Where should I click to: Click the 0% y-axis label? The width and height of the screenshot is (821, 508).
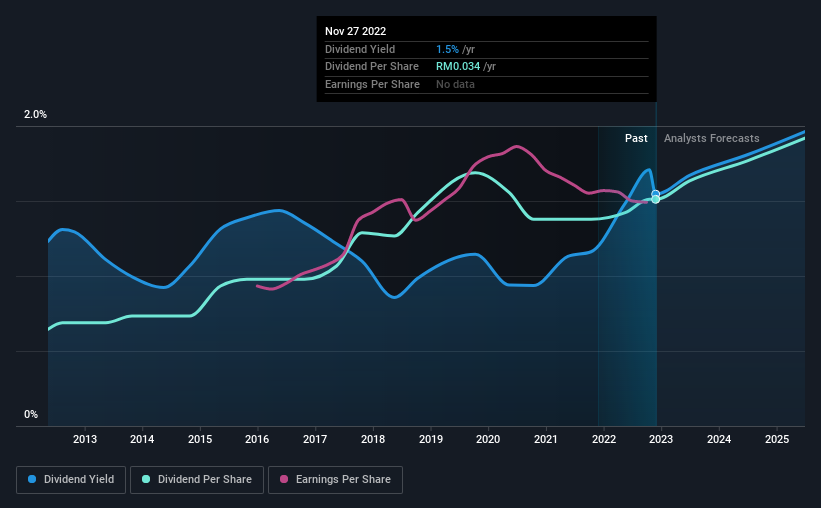[31, 414]
